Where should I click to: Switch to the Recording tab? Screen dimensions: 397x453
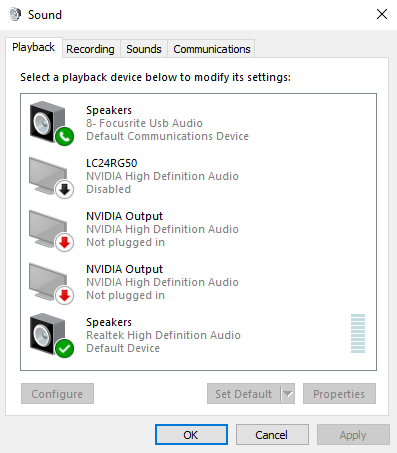[90, 49]
